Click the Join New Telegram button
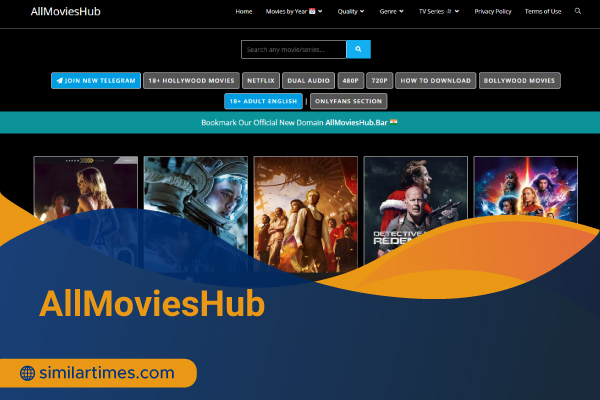 pos(96,80)
